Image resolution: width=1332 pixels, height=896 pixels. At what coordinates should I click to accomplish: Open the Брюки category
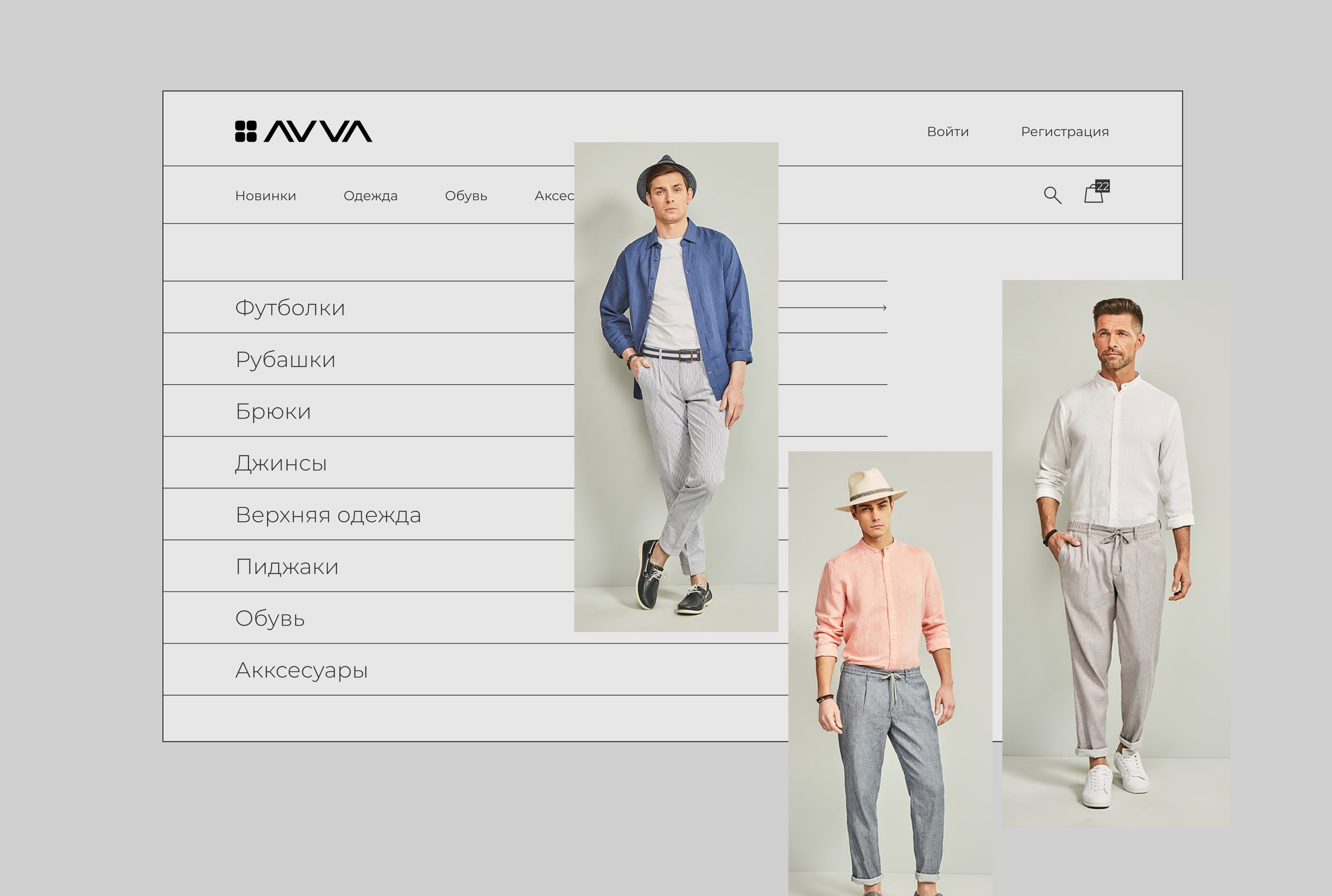(273, 411)
